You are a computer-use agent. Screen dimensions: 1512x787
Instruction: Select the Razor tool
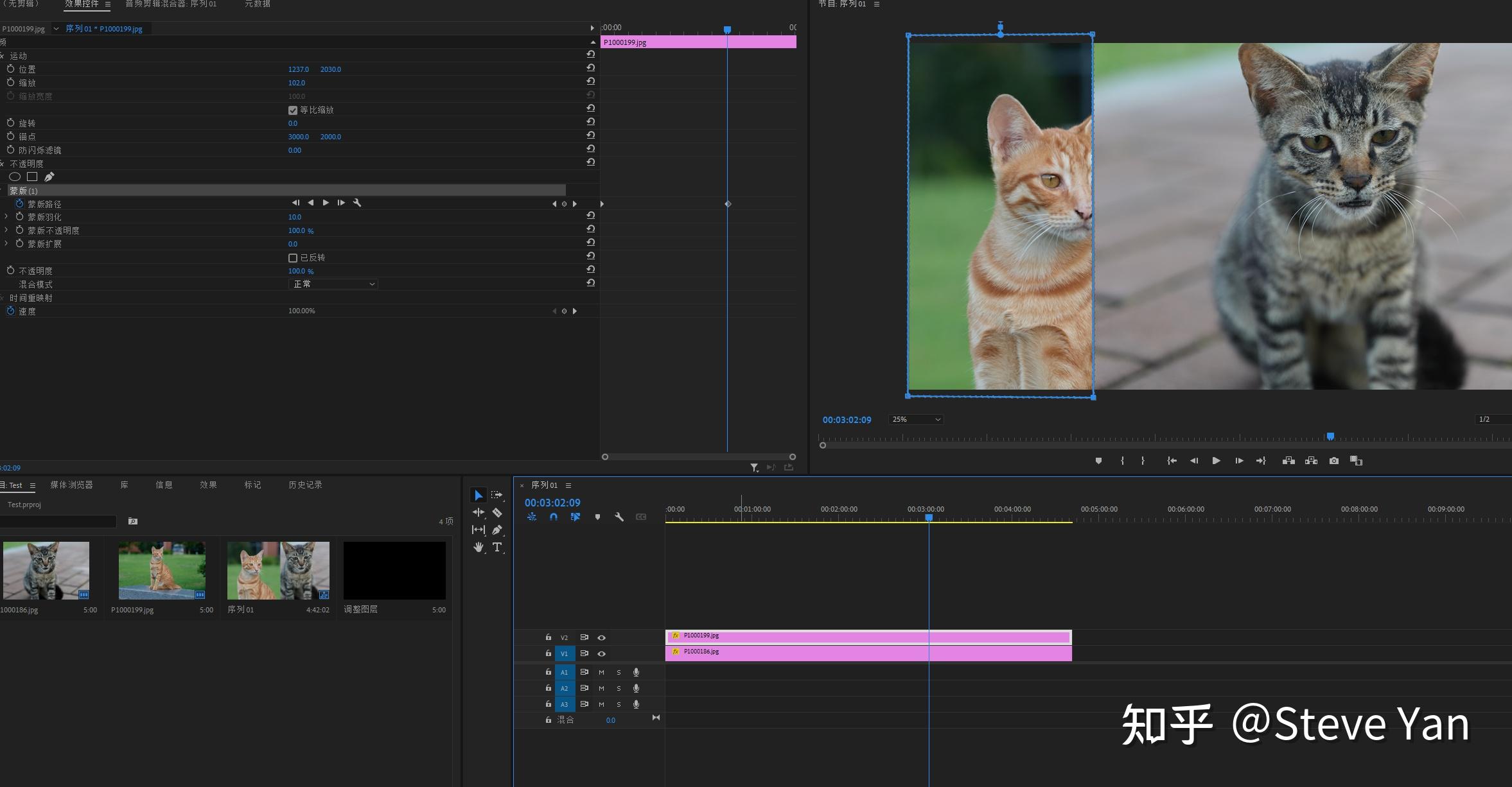click(x=497, y=512)
